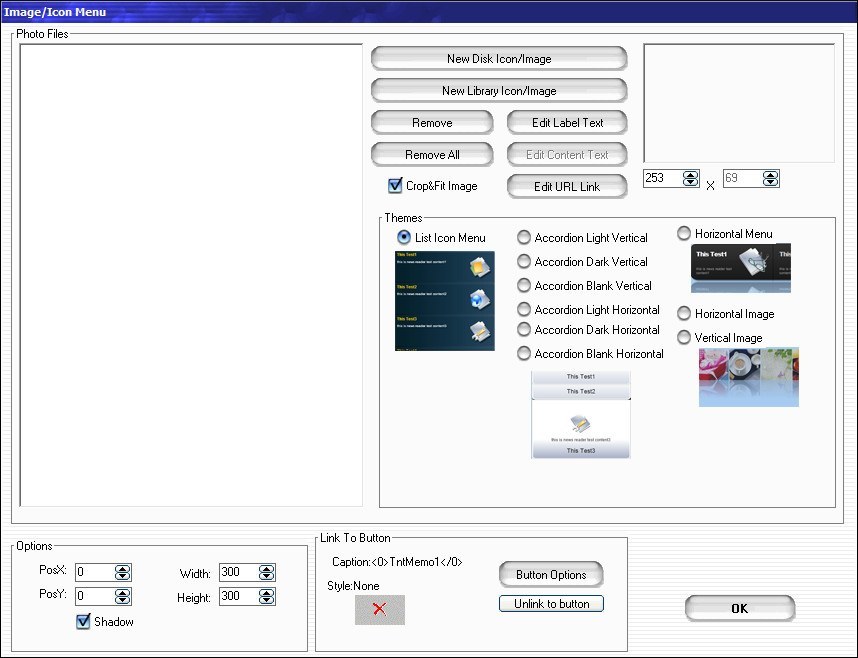
Task: Click the Vertical Image preview thumbnail
Action: (x=748, y=378)
